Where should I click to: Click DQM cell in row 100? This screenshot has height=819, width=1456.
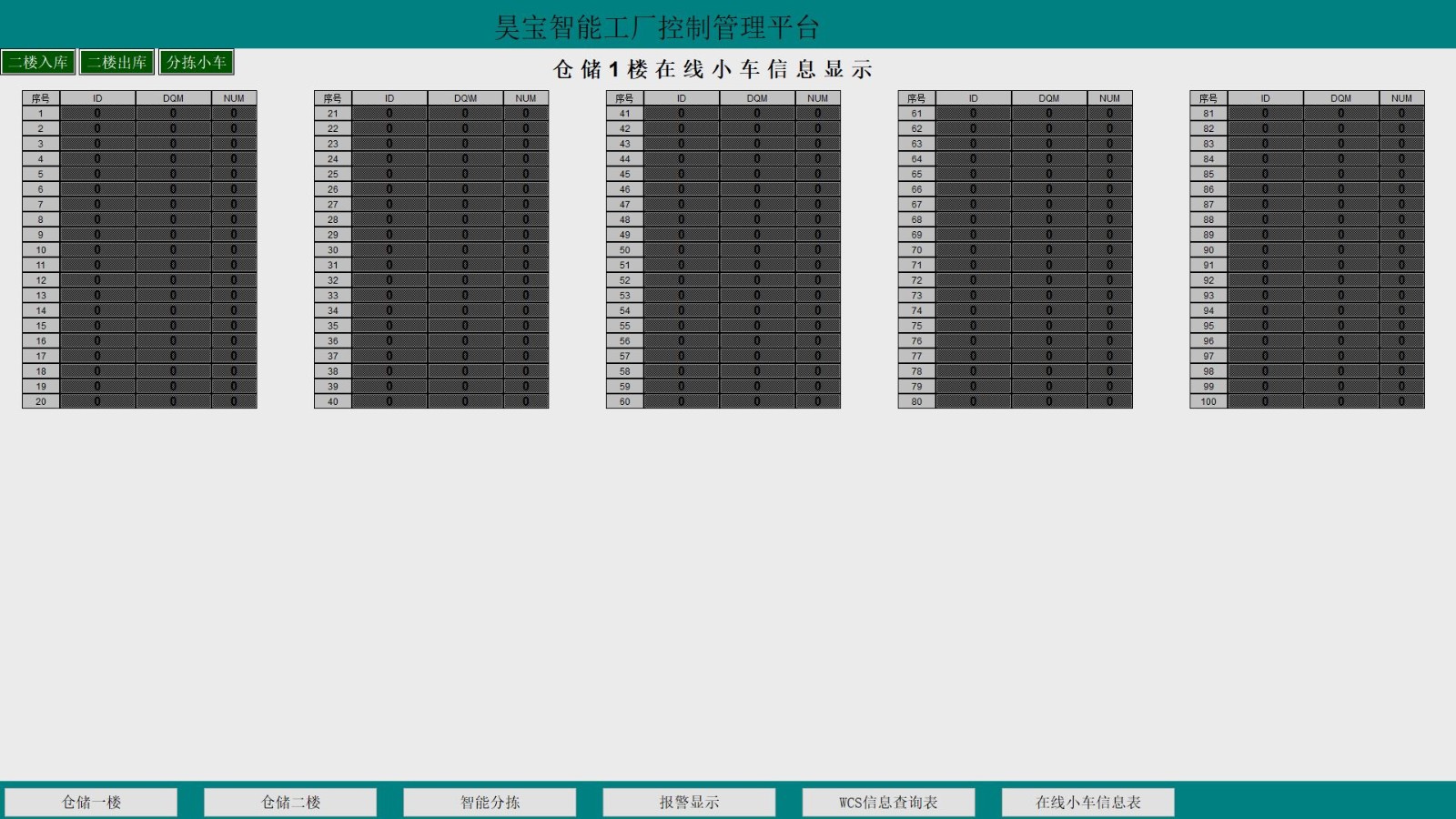[1340, 401]
